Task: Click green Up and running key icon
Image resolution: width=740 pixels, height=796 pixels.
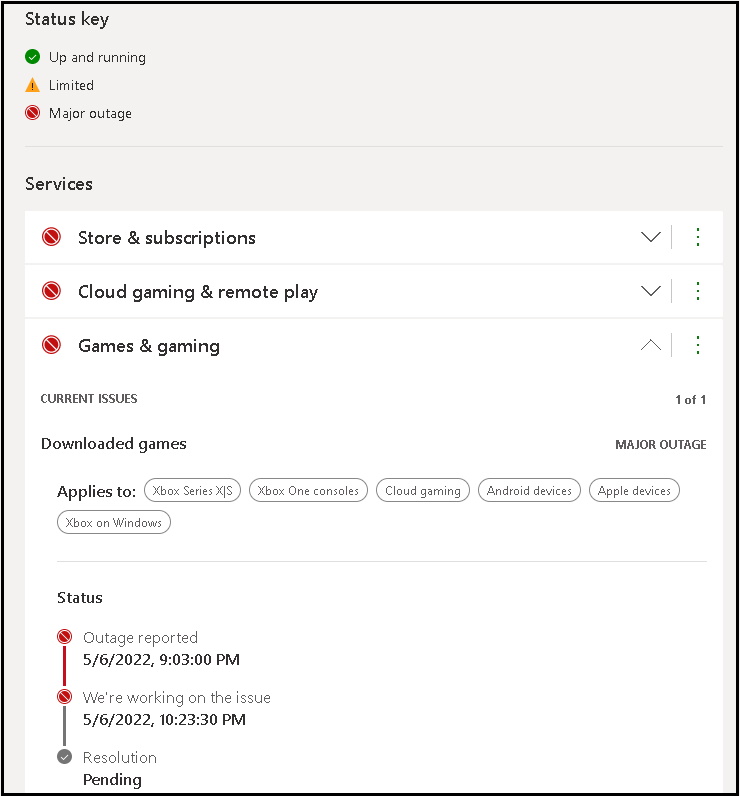Action: tap(32, 57)
